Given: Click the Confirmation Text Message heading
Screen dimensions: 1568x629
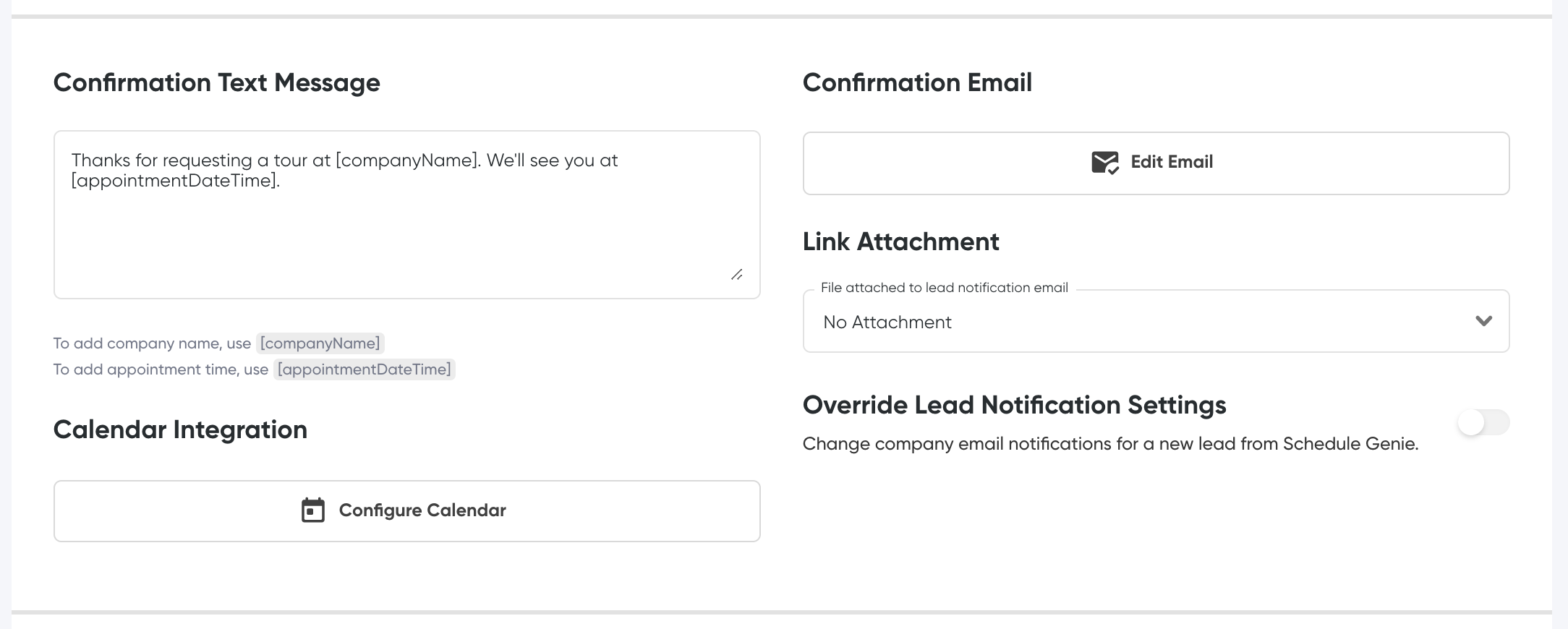Looking at the screenshot, I should point(217,82).
